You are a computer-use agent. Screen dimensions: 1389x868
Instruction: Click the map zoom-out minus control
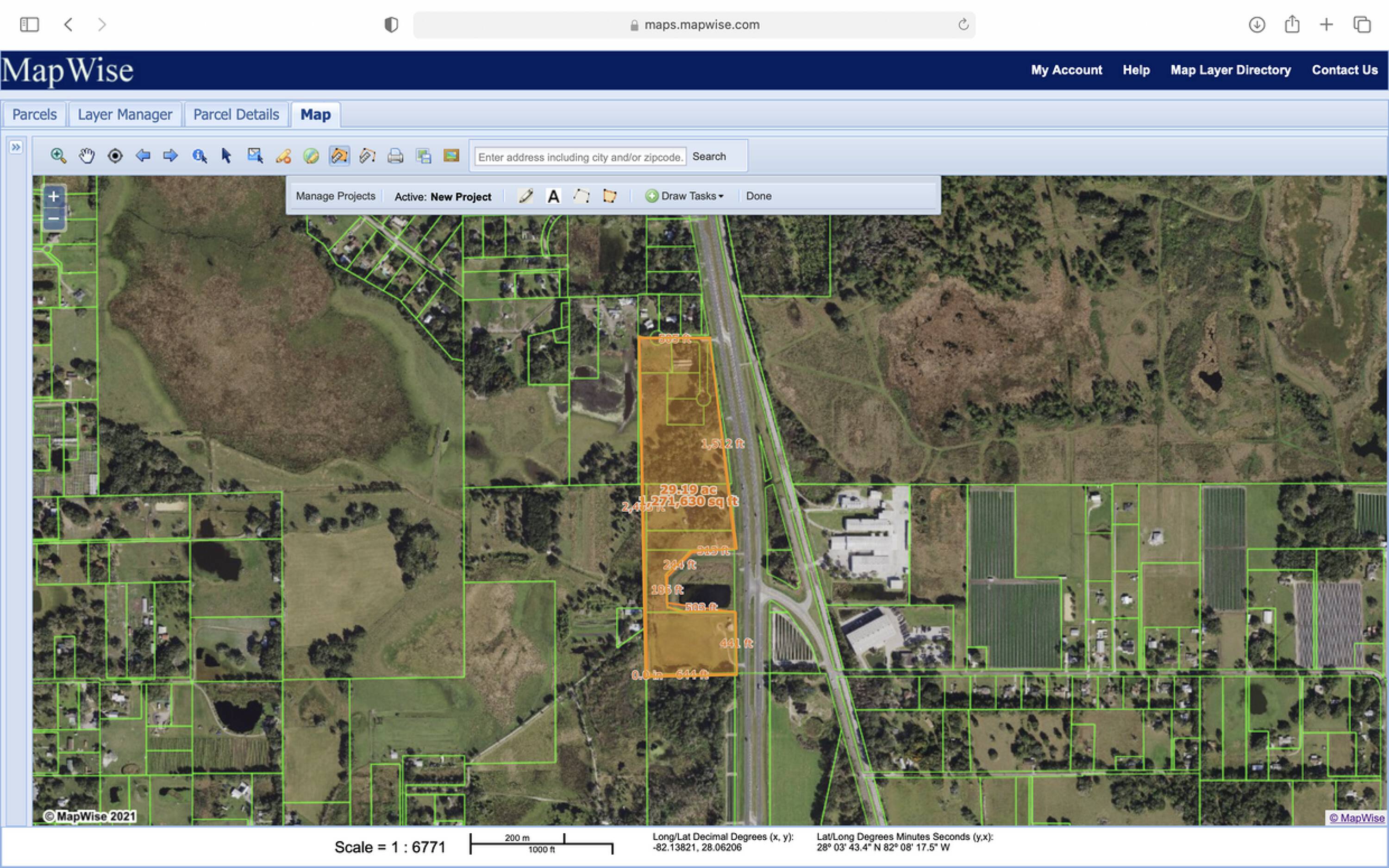pos(53,219)
